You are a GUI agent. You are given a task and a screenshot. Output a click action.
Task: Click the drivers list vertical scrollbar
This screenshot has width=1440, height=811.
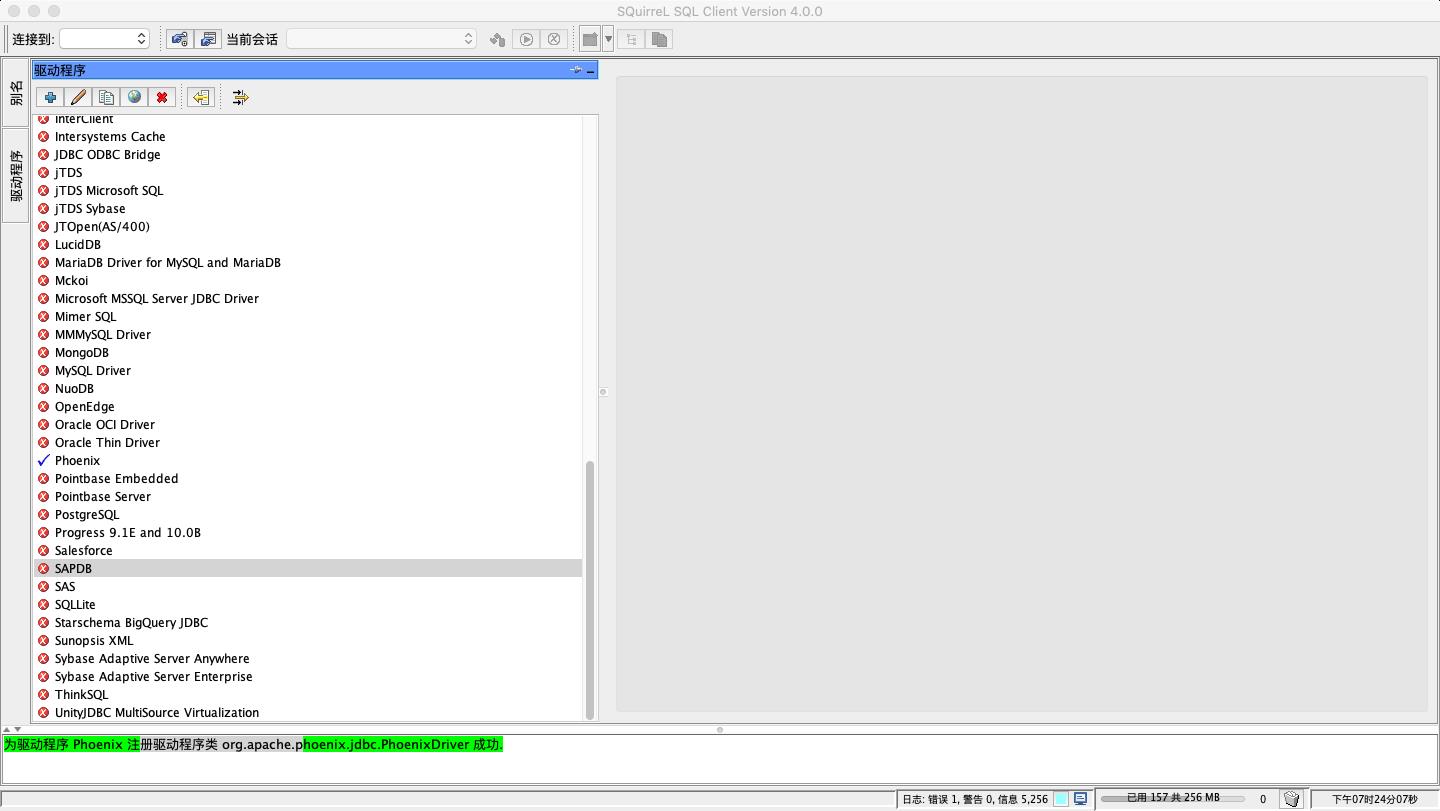pyautogui.click(x=590, y=590)
